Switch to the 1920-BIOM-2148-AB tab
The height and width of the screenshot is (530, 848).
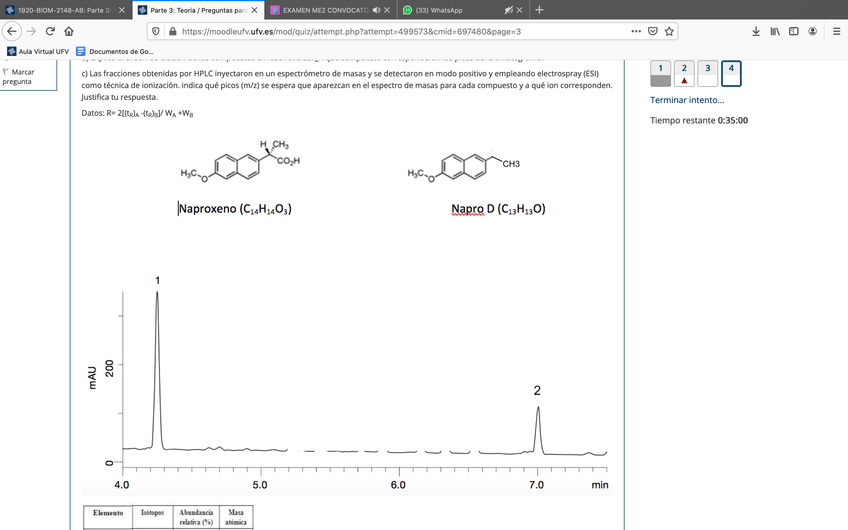60,10
